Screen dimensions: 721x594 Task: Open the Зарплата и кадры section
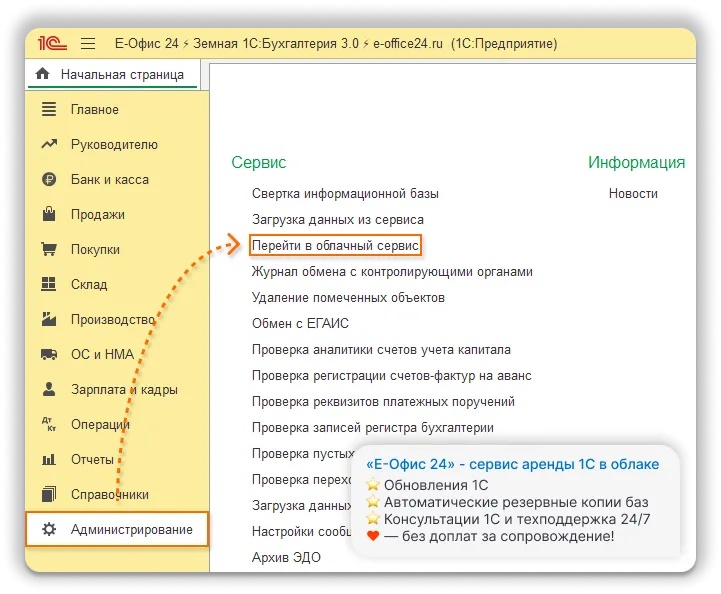pos(124,390)
